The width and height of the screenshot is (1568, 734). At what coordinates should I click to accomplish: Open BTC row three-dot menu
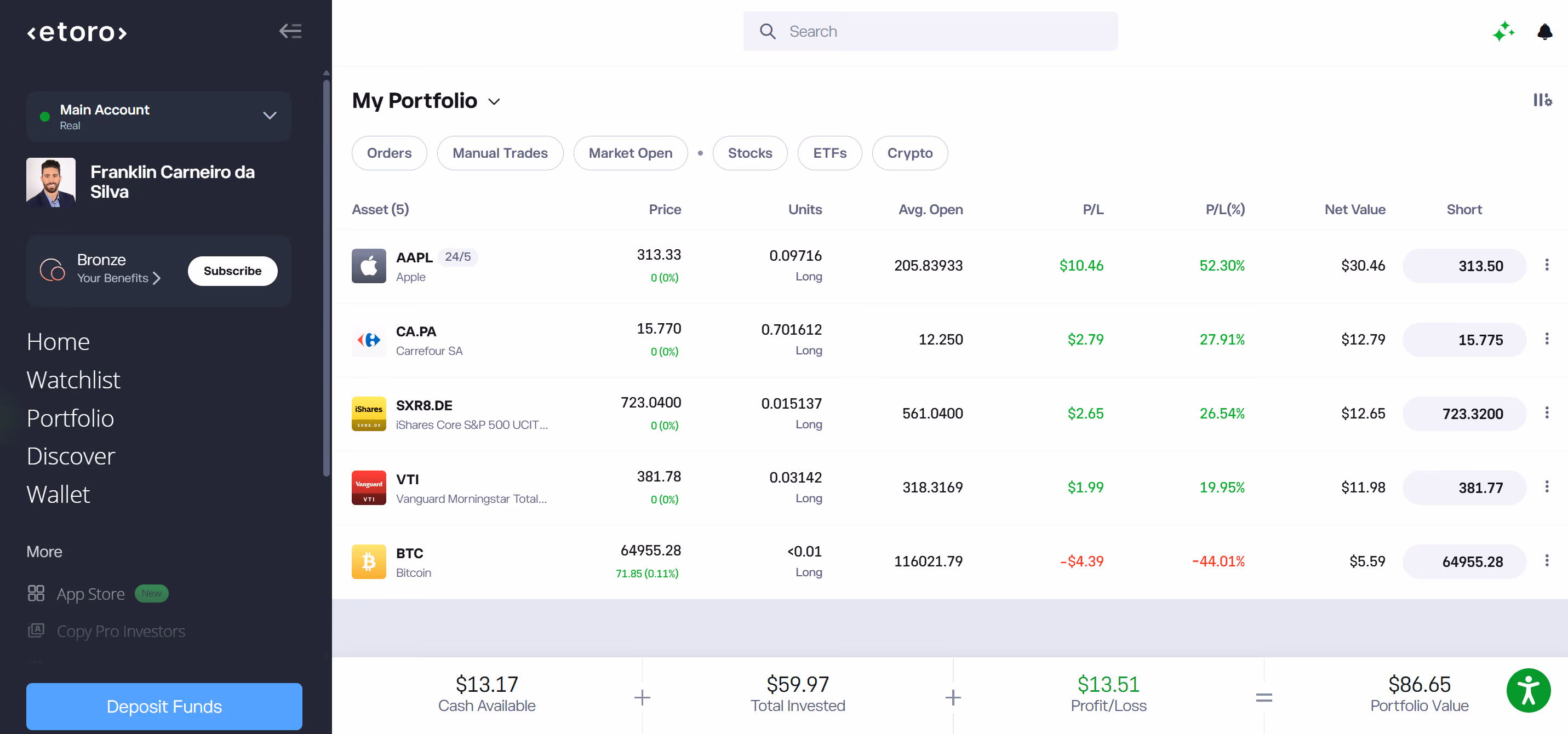1547,560
